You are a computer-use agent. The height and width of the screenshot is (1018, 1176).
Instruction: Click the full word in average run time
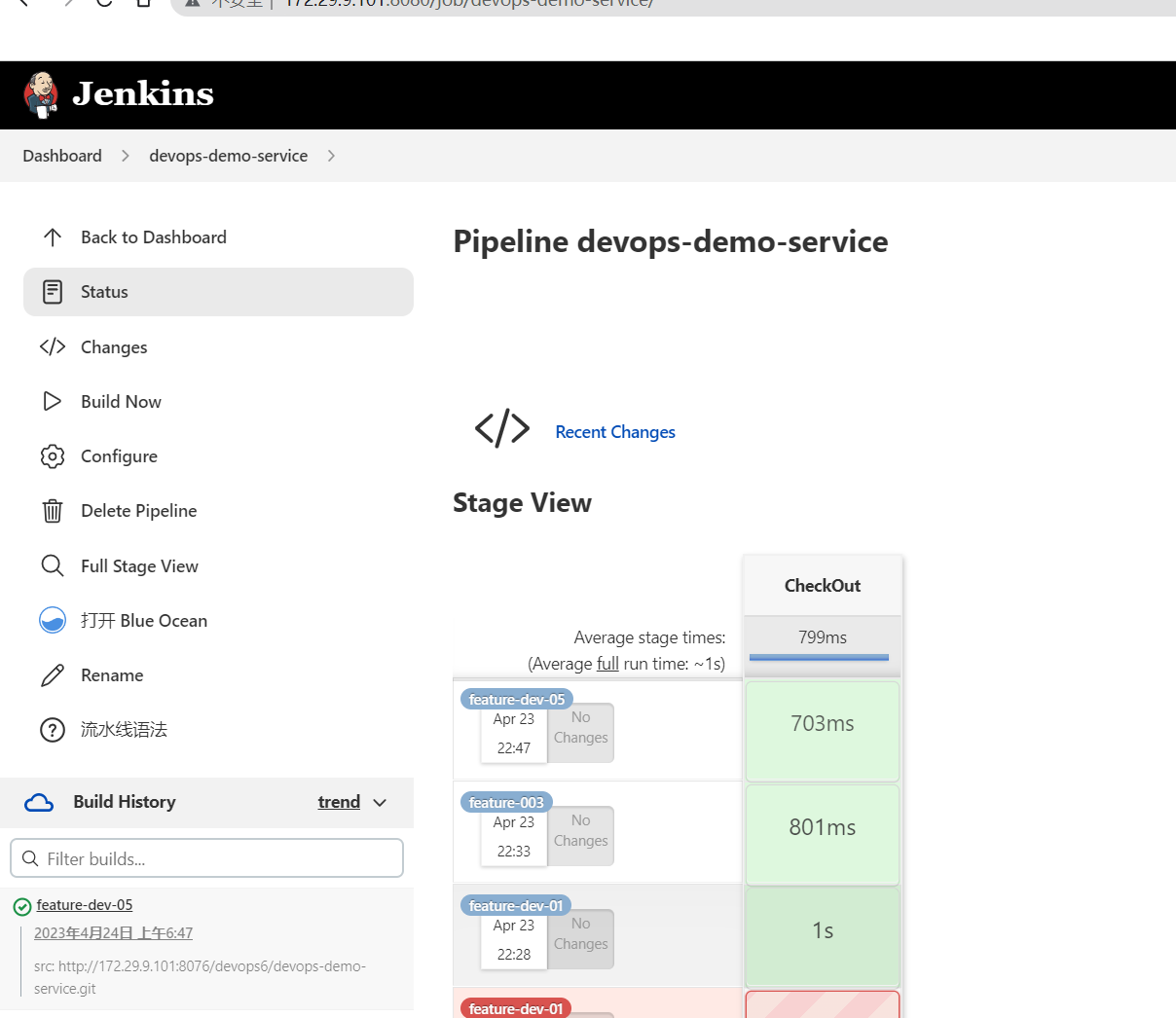[x=607, y=664]
